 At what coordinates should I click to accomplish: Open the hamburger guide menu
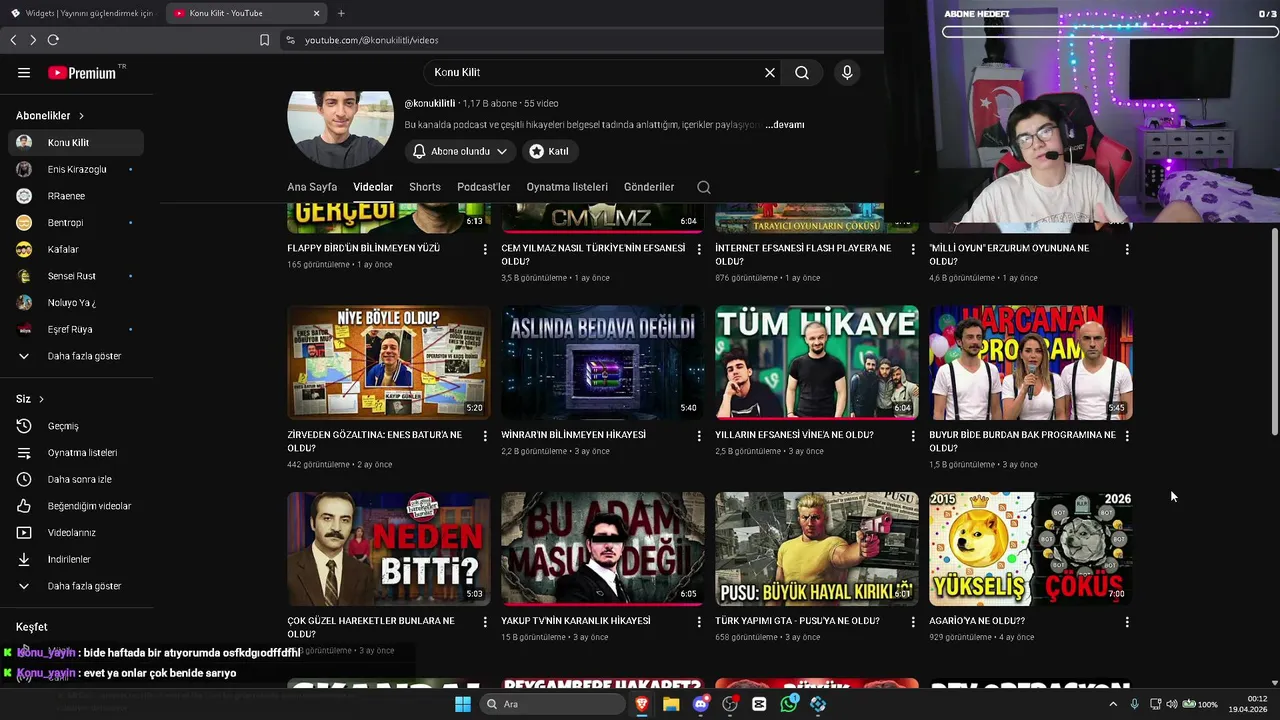(x=24, y=73)
